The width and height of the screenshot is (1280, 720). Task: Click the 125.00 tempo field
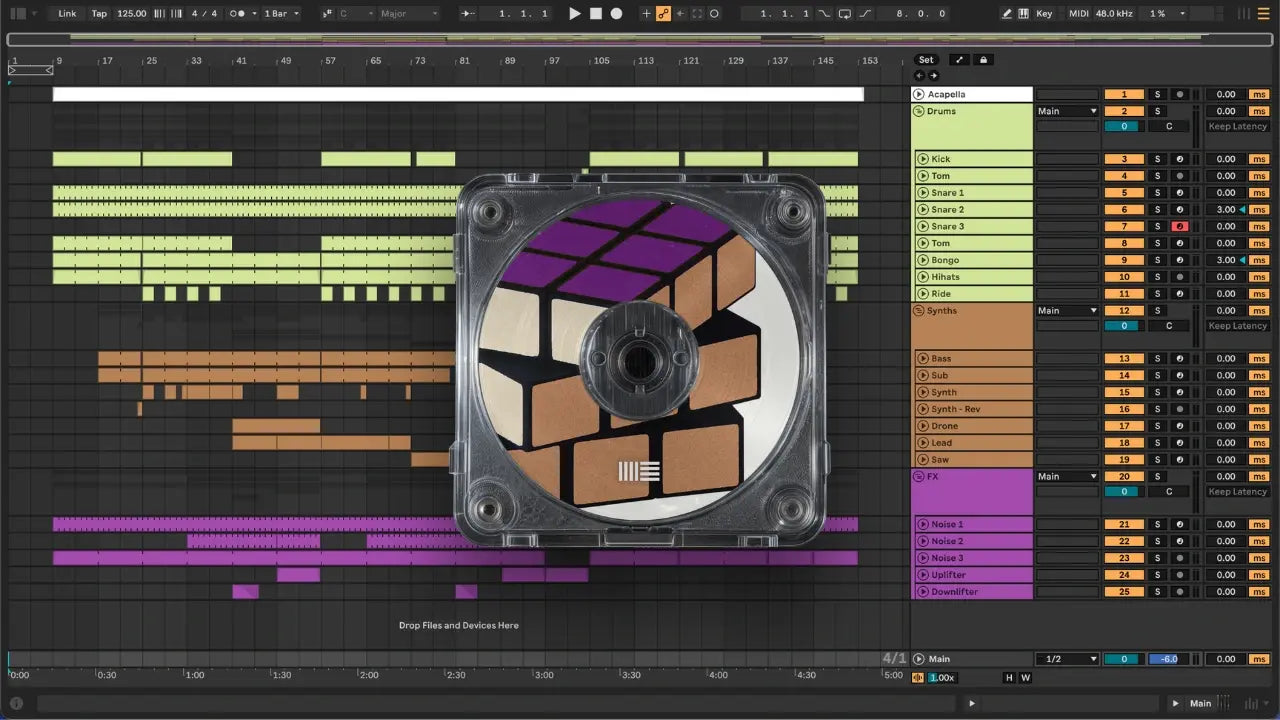pyautogui.click(x=131, y=14)
